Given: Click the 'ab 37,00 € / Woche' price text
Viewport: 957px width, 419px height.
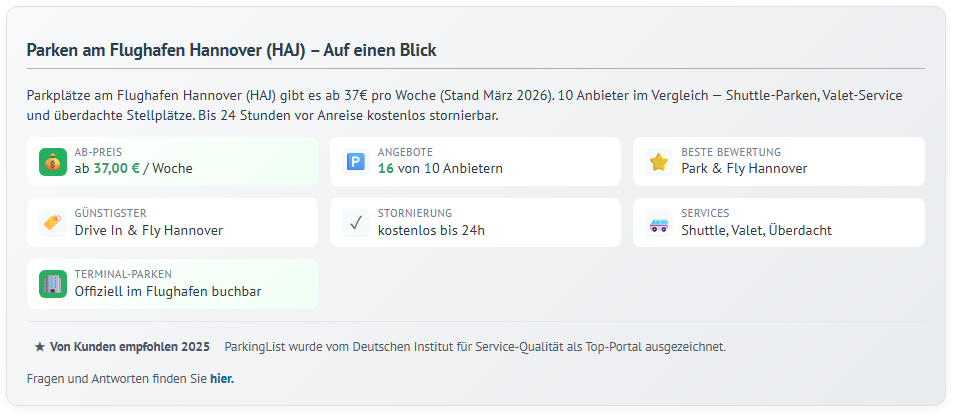Looking at the screenshot, I should pyautogui.click(x=133, y=168).
